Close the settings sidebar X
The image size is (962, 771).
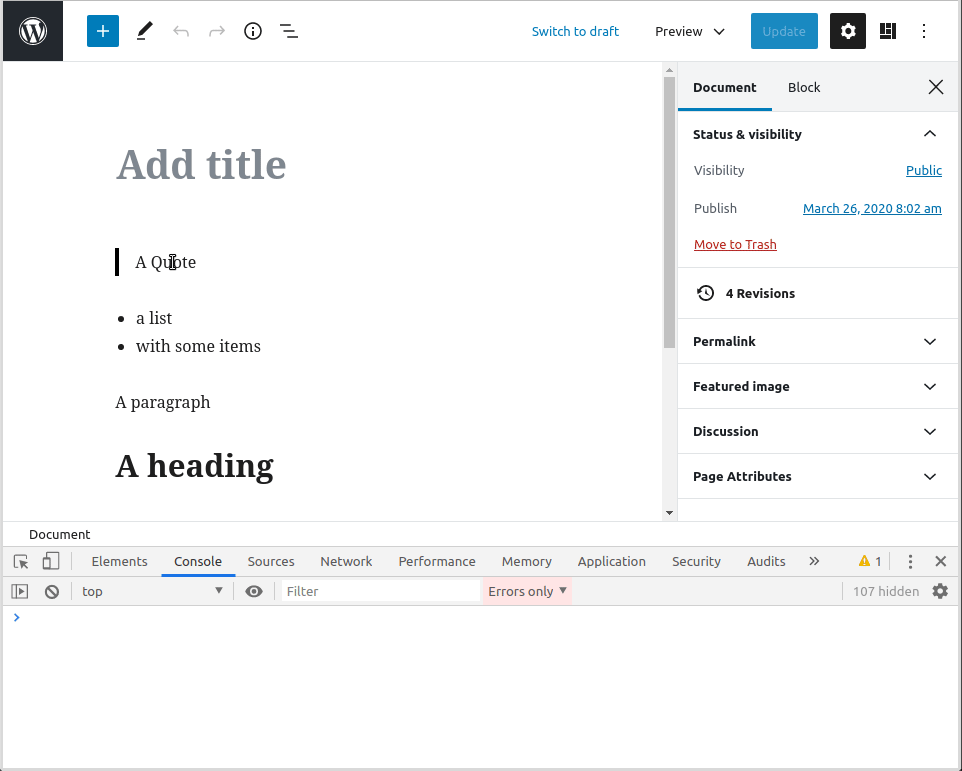pyautogui.click(x=936, y=87)
